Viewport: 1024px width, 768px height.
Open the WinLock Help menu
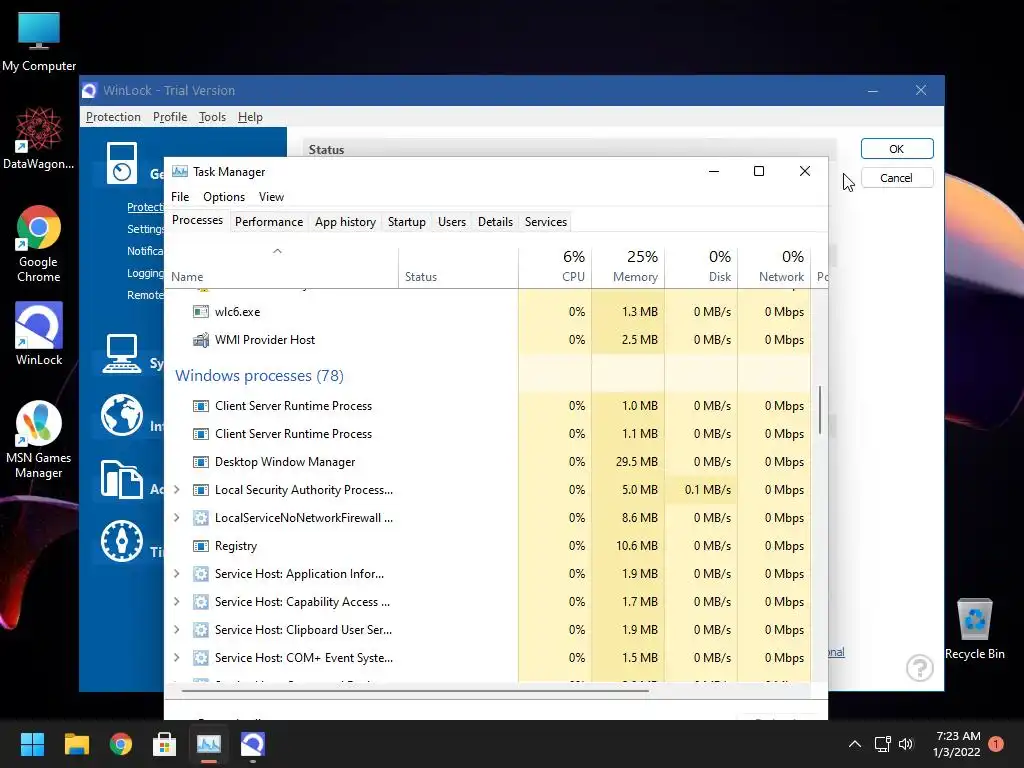pos(250,117)
